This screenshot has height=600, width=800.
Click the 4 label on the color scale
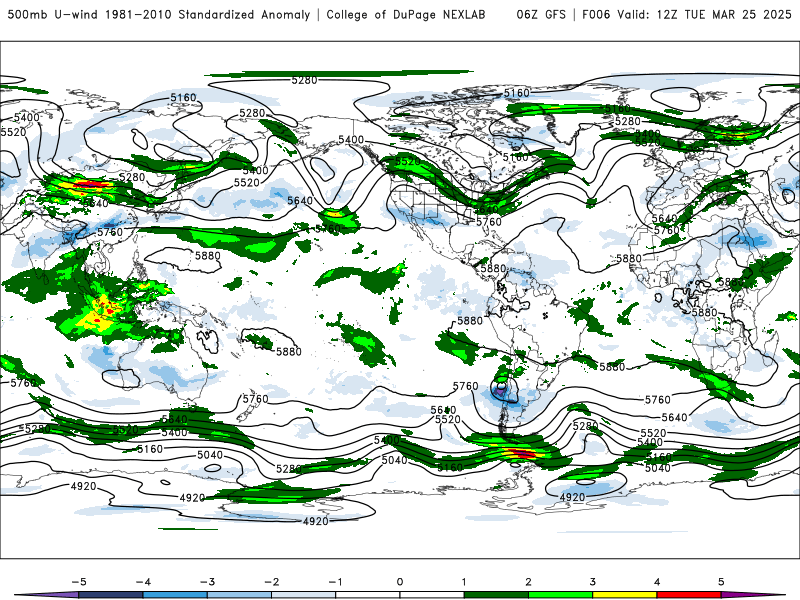(x=657, y=582)
